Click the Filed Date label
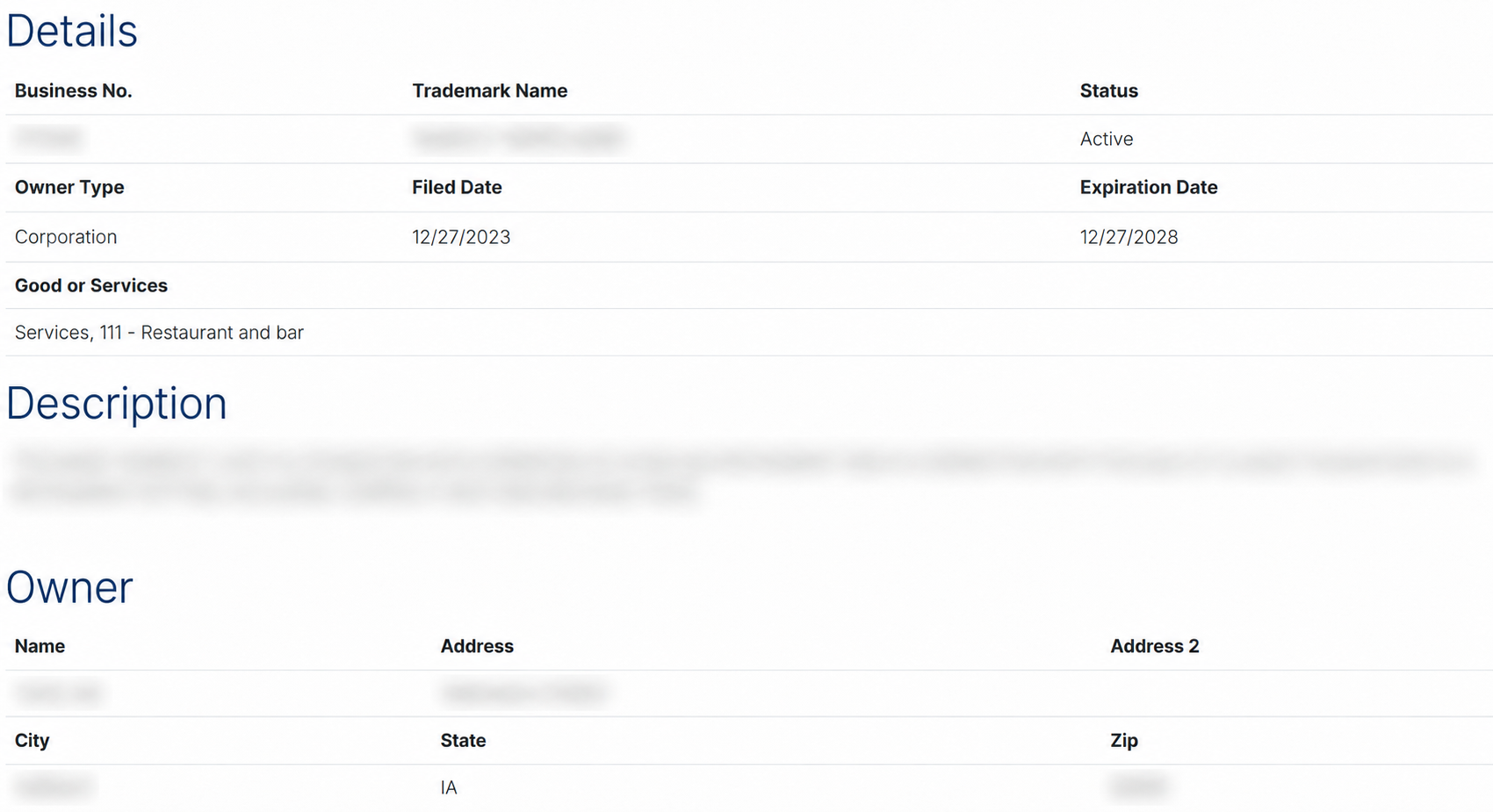Viewport: 1493px width, 812px height. (x=457, y=188)
